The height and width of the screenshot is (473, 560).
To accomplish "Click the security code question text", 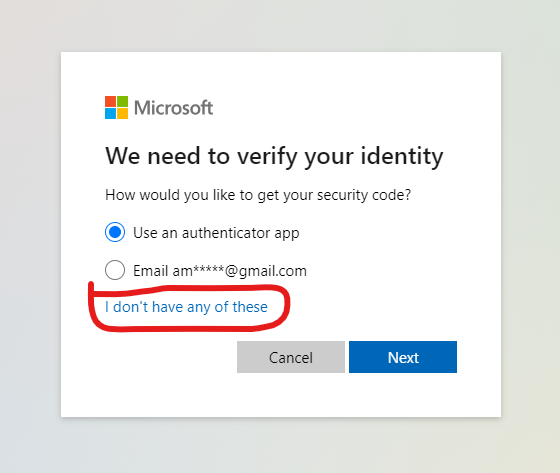I will point(258,195).
